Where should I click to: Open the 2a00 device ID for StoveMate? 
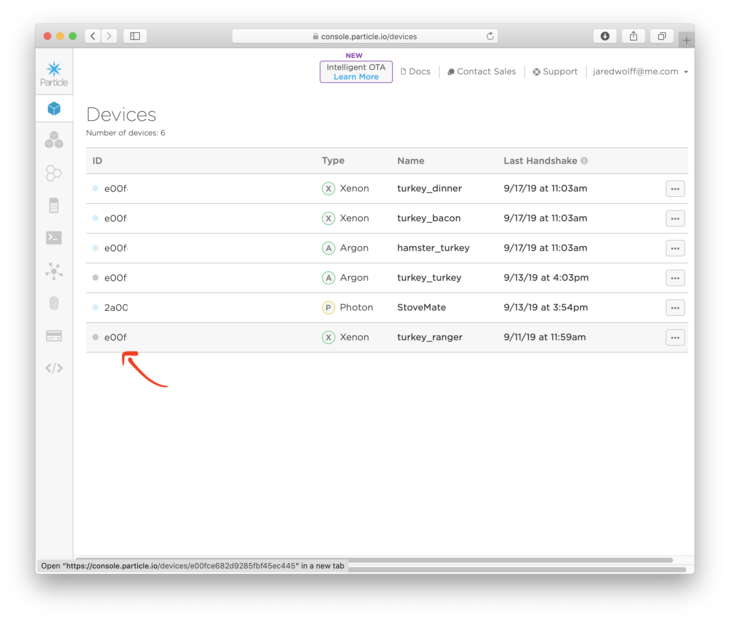[x=116, y=308]
